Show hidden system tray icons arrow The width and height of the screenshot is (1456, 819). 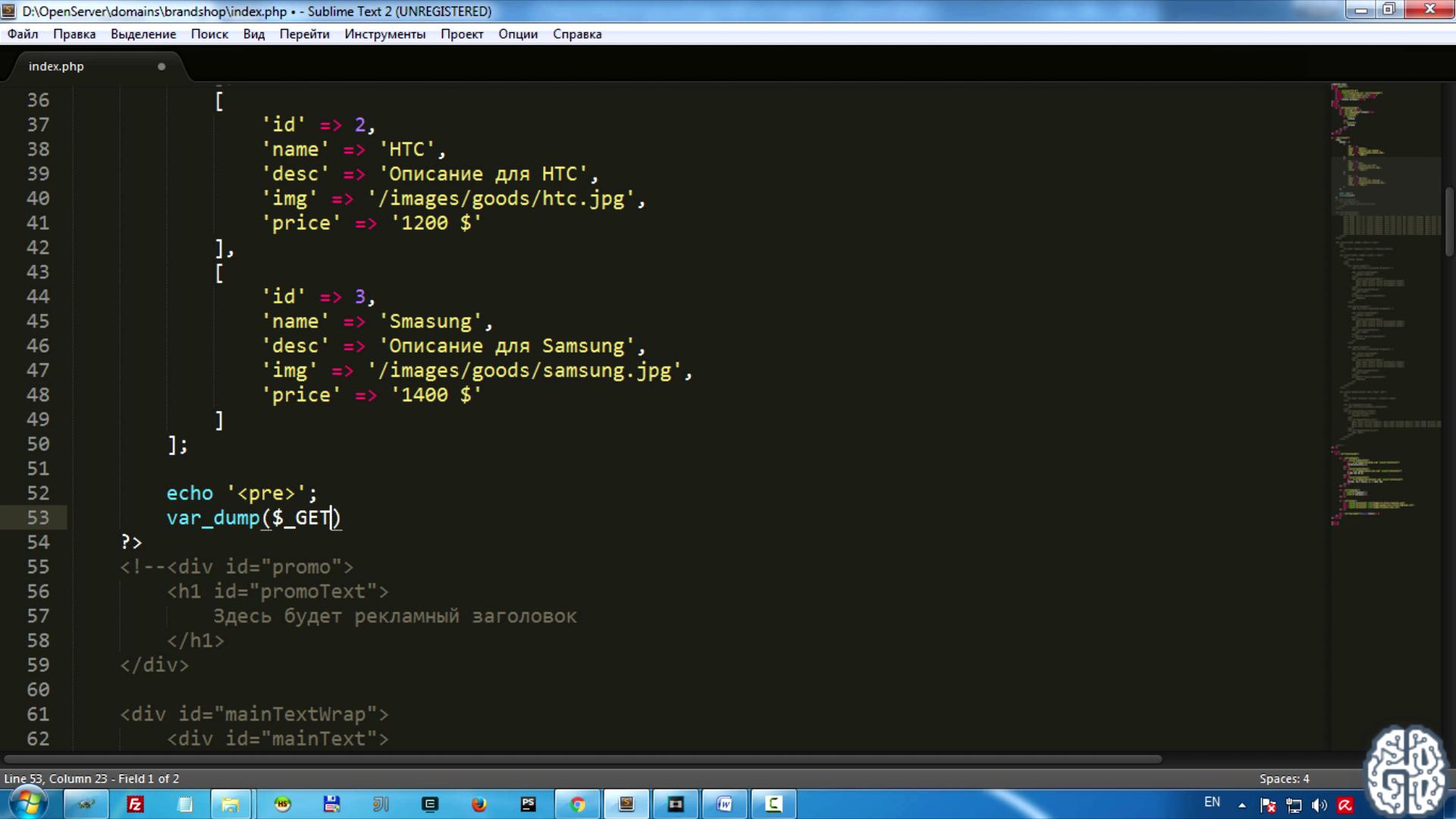(1241, 805)
